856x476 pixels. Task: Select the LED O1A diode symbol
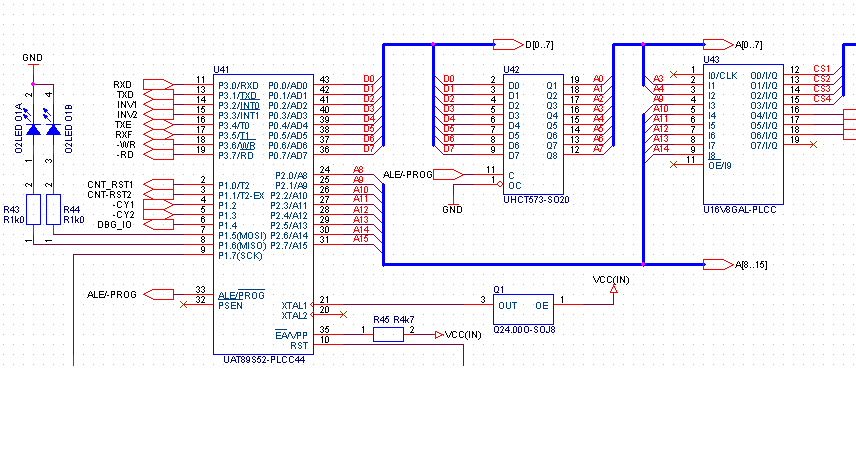33,129
